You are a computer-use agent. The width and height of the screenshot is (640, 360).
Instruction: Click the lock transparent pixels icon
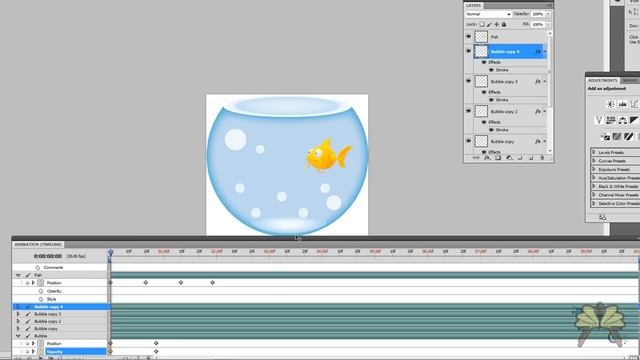(x=482, y=24)
